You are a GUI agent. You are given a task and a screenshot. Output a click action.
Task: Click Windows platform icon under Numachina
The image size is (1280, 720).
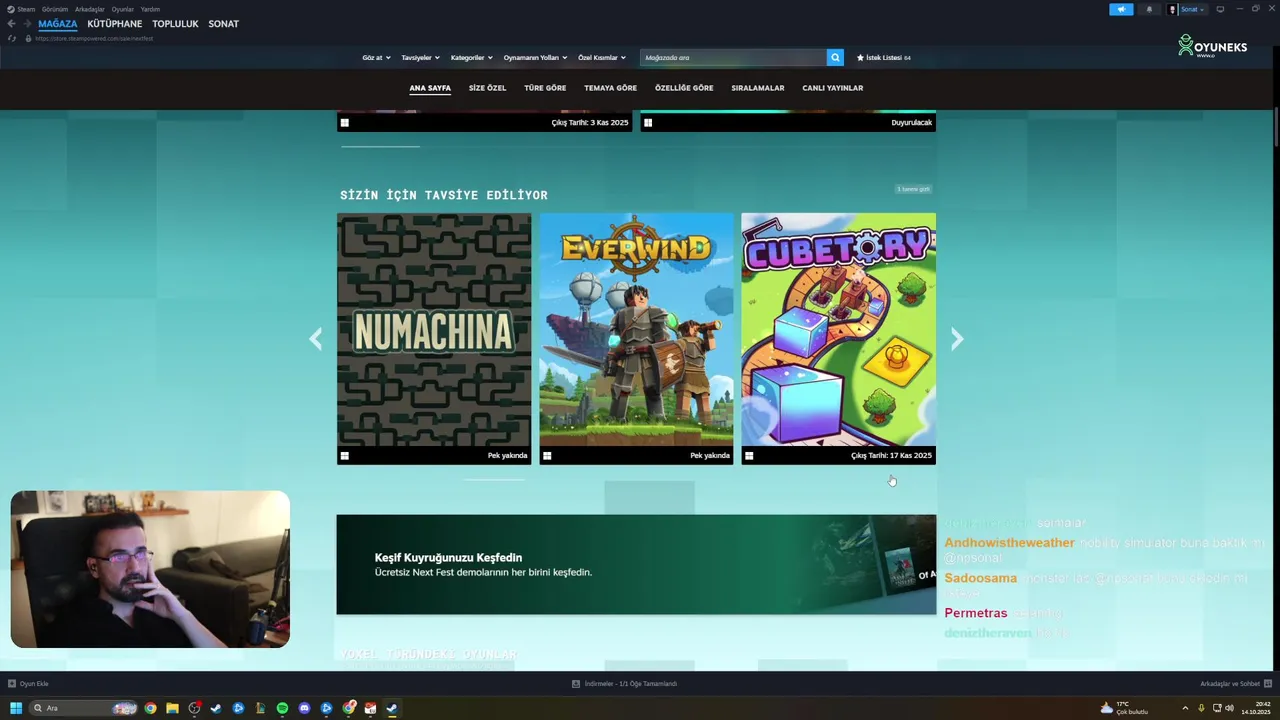pyautogui.click(x=345, y=456)
